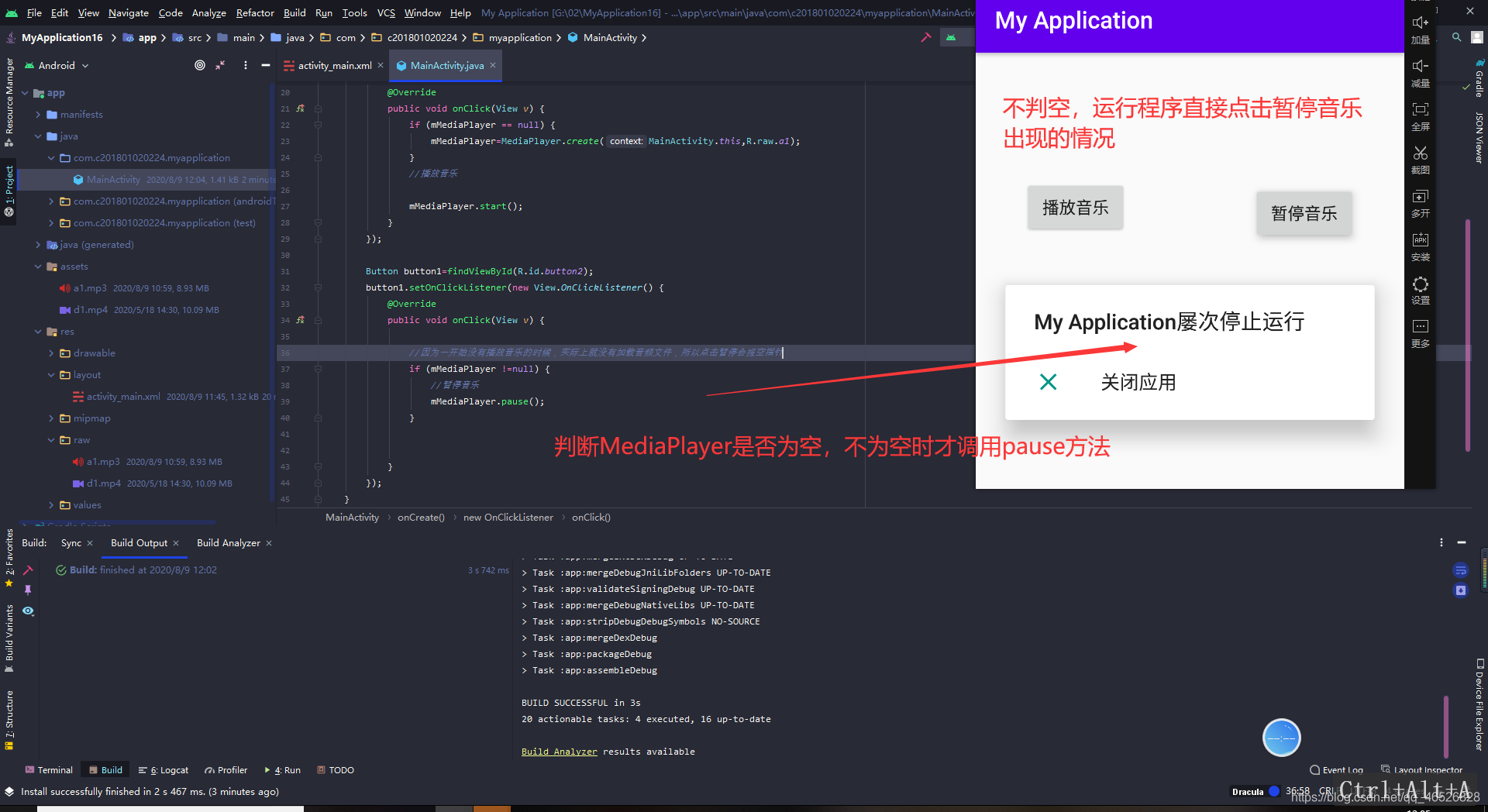The width and height of the screenshot is (1488, 812).
Task: Click the hammer icon in Build panel sidebar
Action: point(28,570)
